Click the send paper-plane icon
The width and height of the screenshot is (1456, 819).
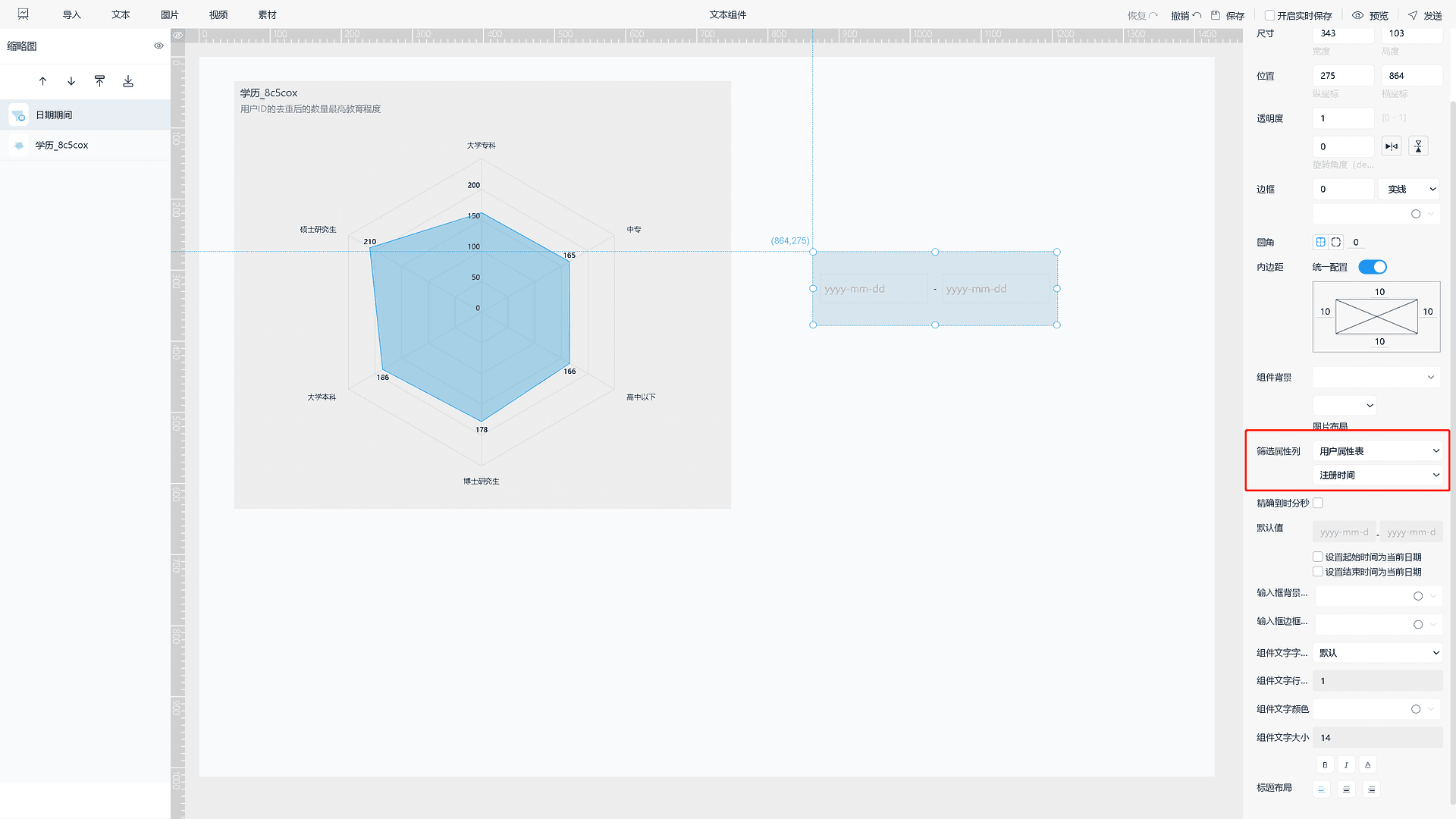click(1413, 15)
